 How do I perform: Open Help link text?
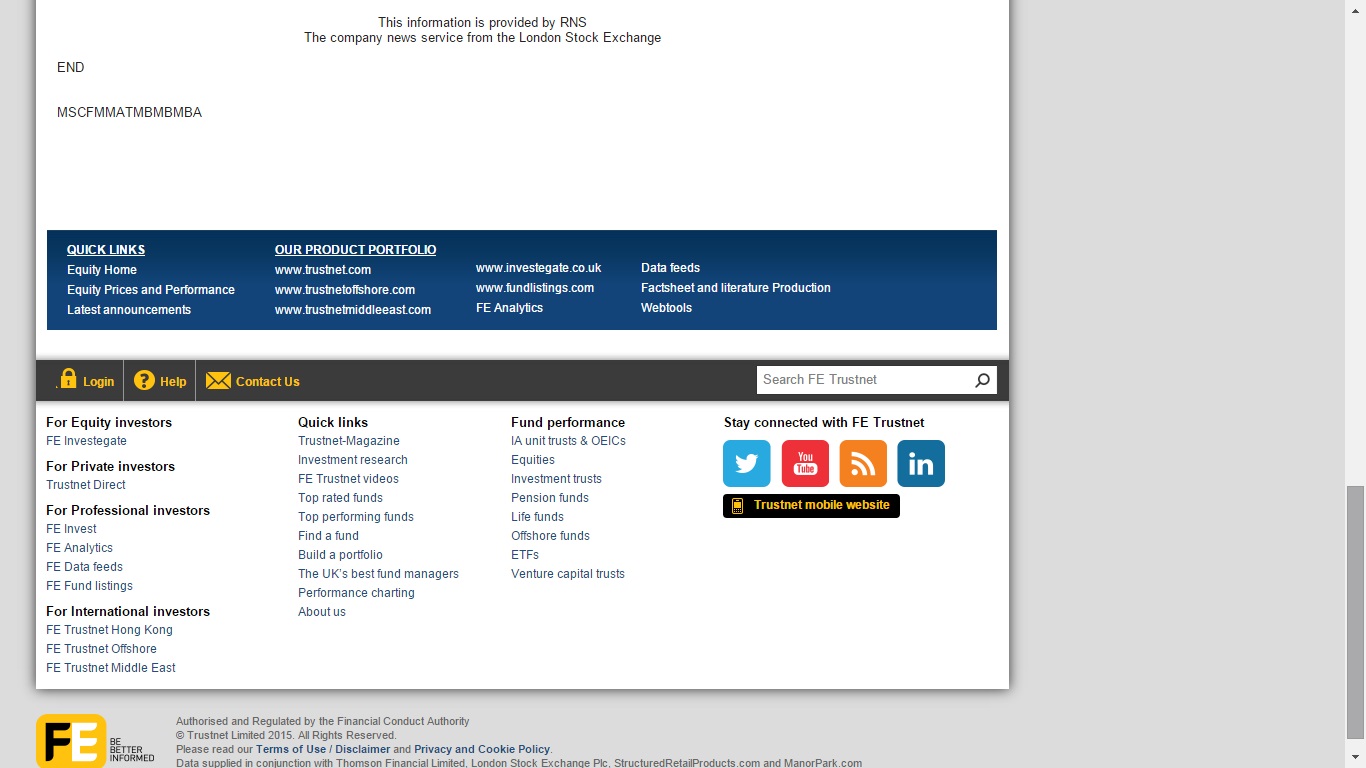173,382
